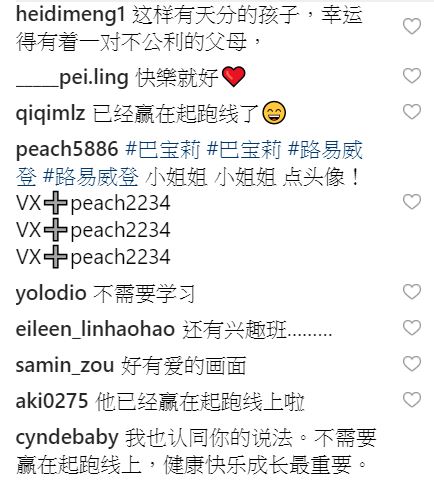This screenshot has height=481, width=434.
Task: Open ____pei.ling username link
Action: pos(72,78)
